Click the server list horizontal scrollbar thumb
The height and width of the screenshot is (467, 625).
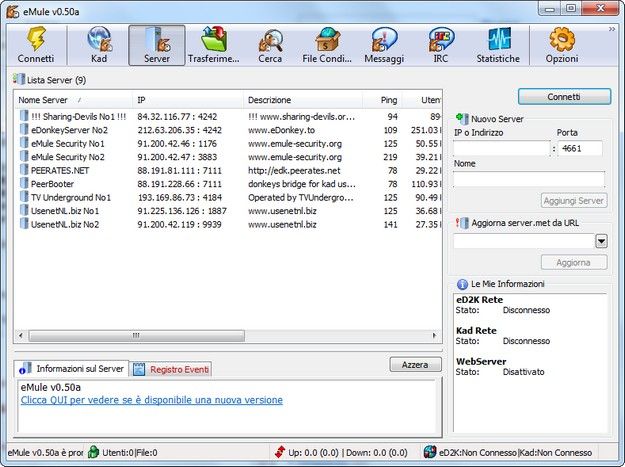point(136,336)
